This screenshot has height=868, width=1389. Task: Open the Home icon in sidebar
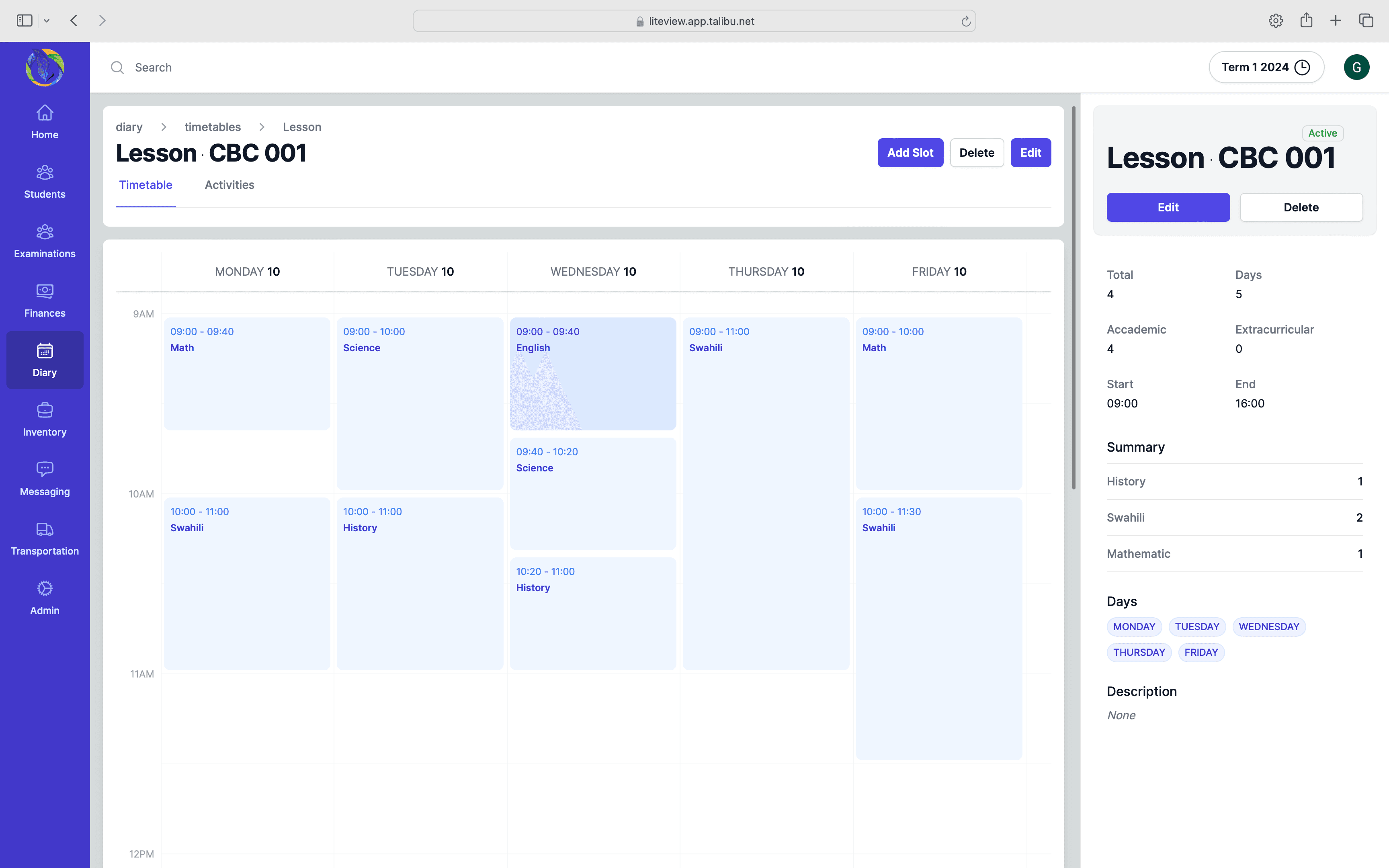pos(45,113)
